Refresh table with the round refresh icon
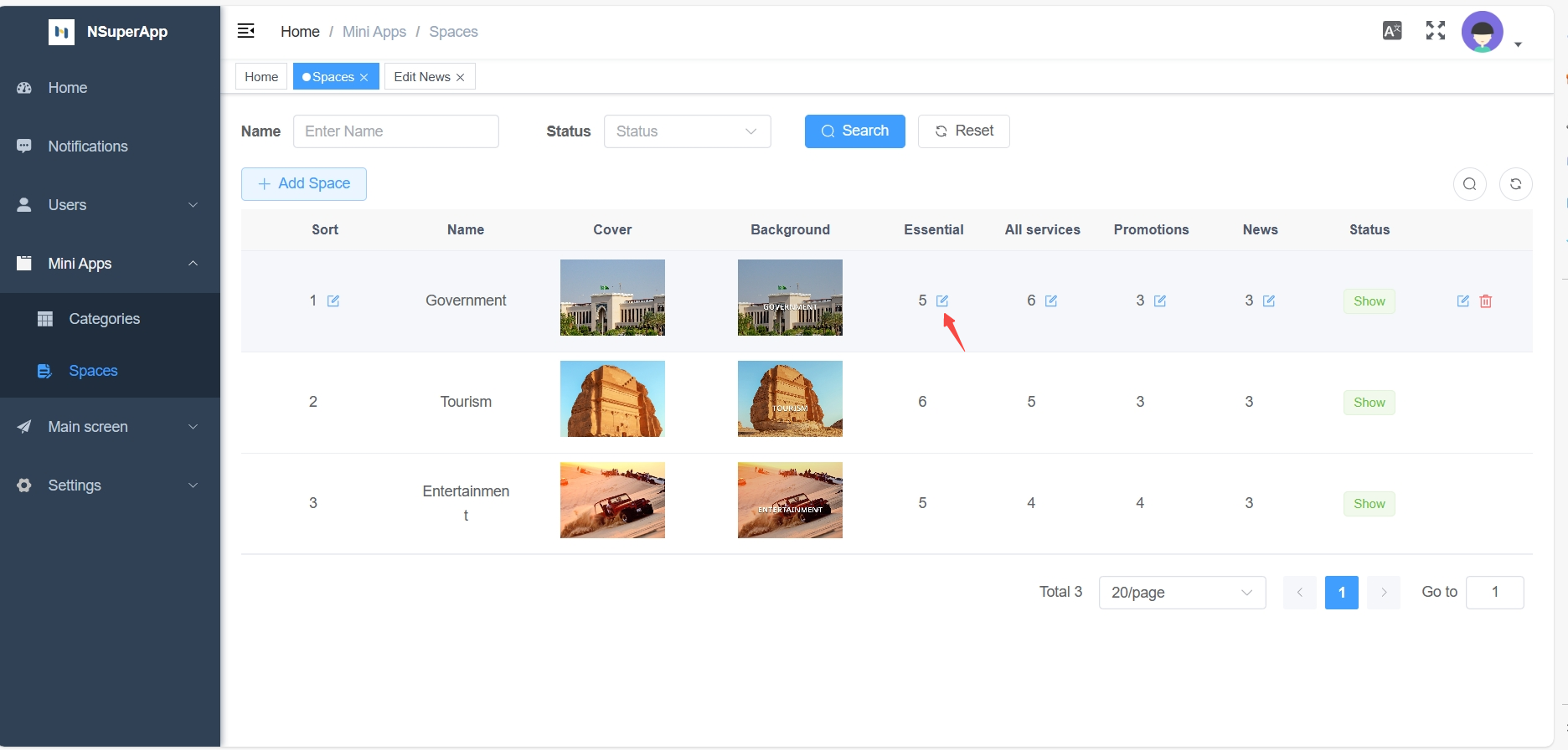 tap(1516, 184)
